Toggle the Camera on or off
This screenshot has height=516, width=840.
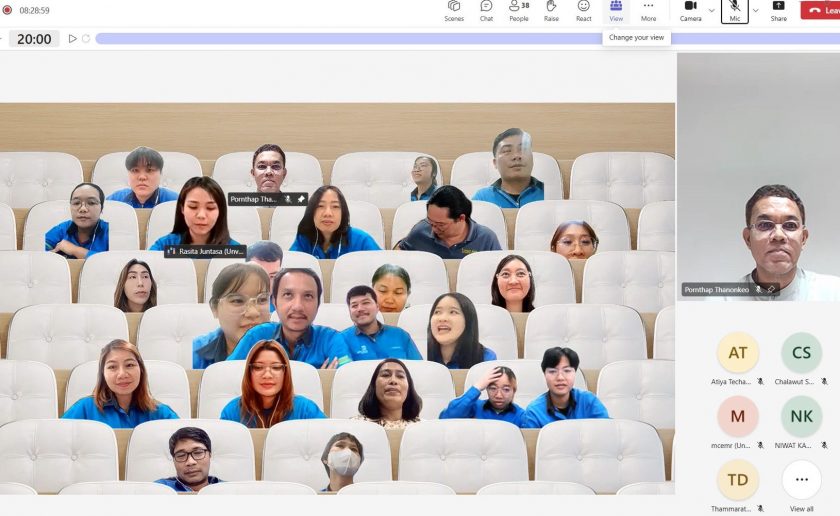690,11
